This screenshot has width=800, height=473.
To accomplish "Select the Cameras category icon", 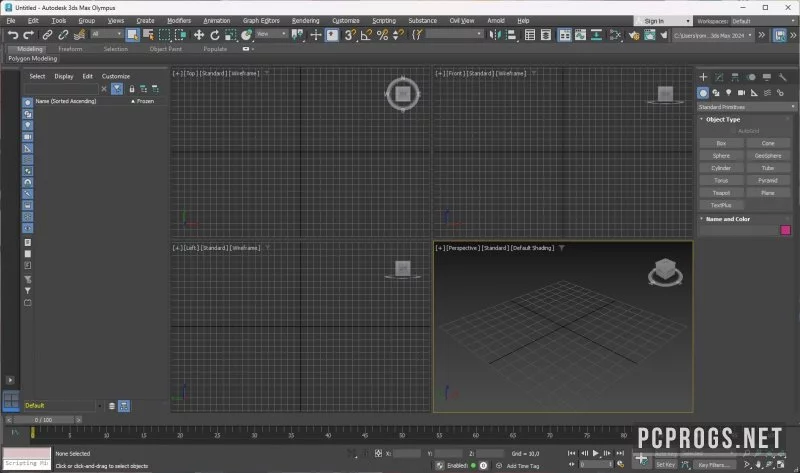I will (741, 92).
